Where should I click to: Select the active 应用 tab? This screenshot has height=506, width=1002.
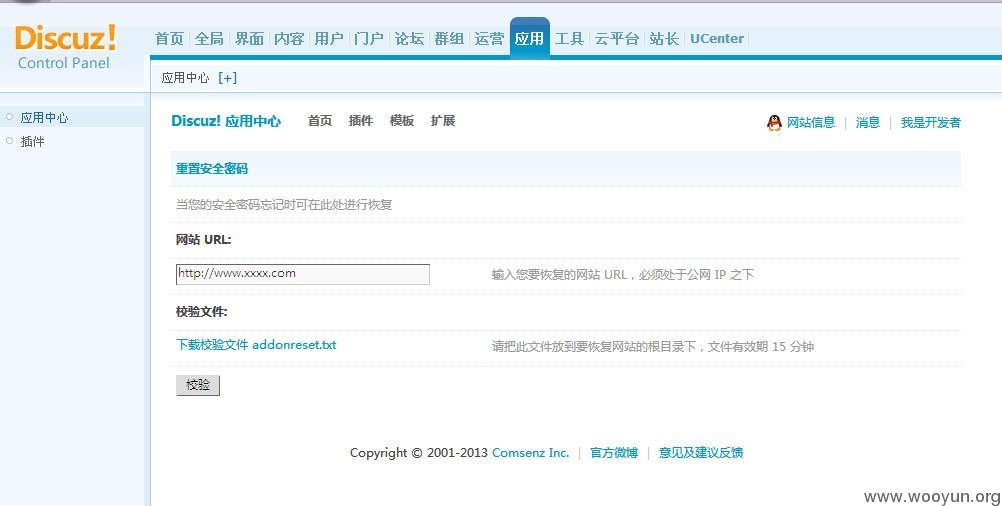pos(530,38)
